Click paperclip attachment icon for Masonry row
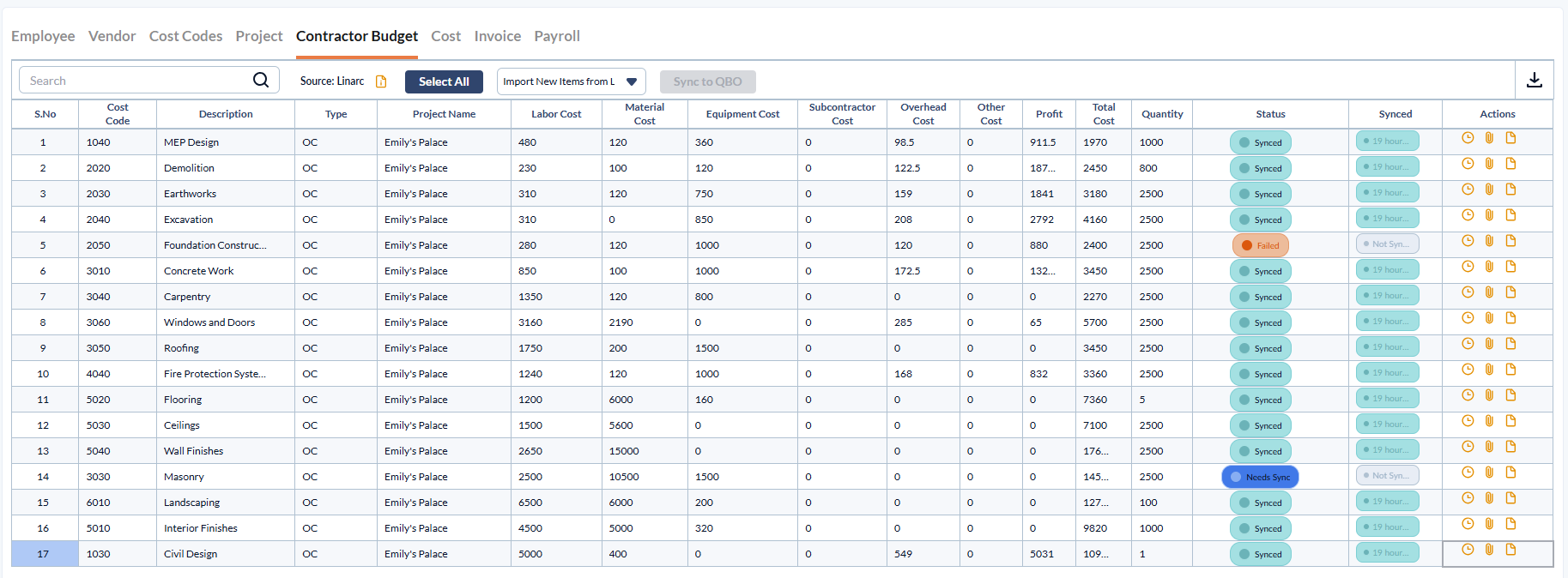The height and width of the screenshot is (578, 1568). pos(1489,473)
